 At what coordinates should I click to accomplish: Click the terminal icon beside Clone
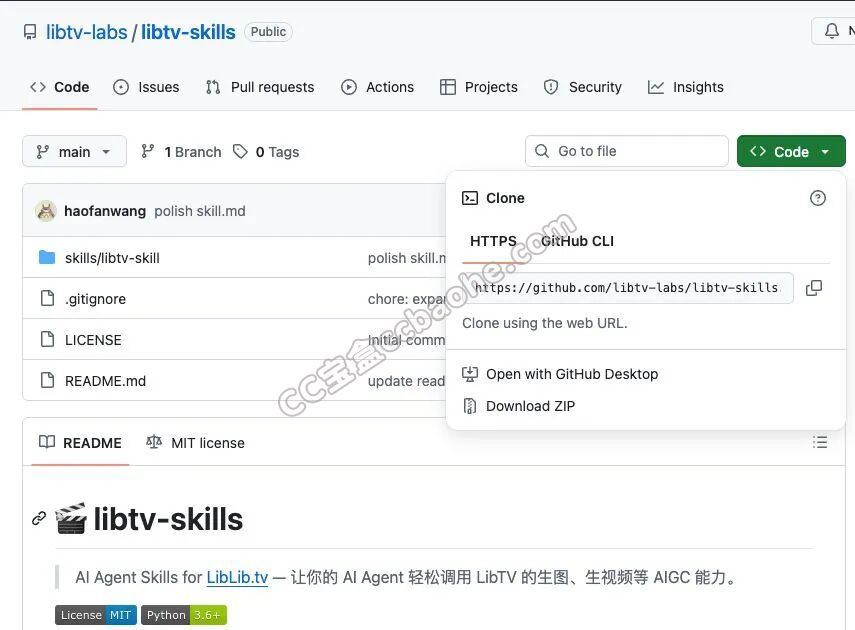[470, 198]
